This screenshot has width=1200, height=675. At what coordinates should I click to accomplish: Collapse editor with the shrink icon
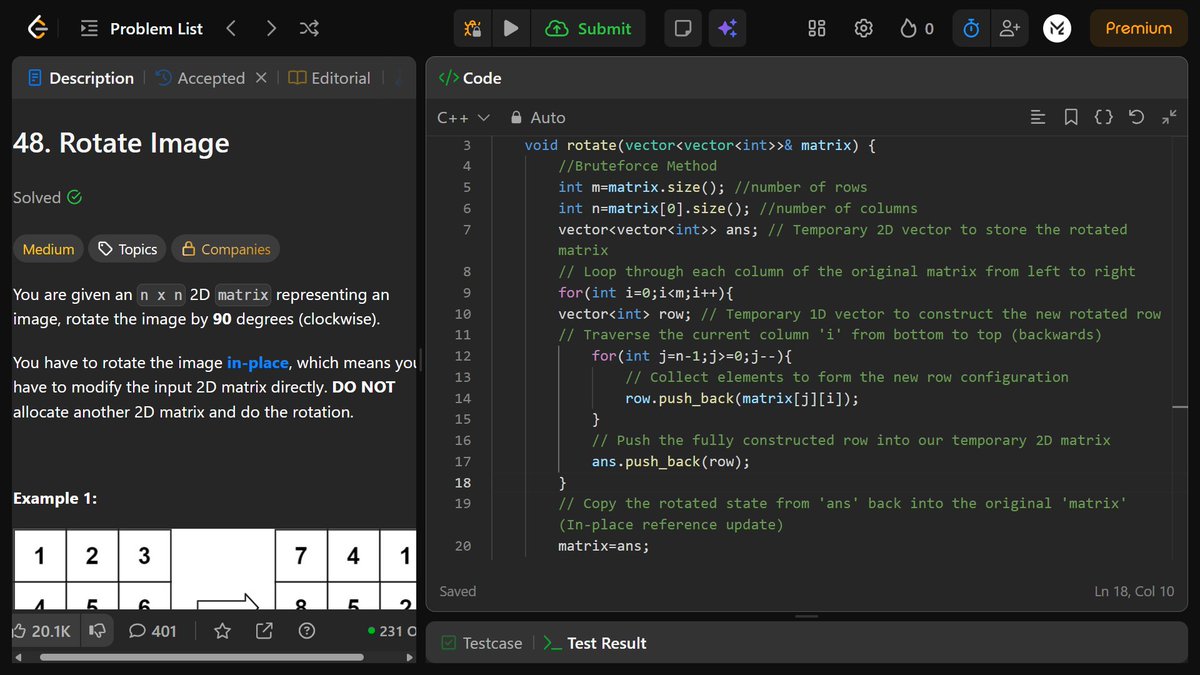click(x=1169, y=117)
